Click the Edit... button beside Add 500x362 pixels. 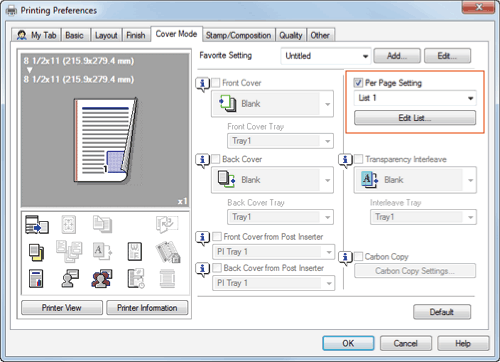tap(447, 56)
